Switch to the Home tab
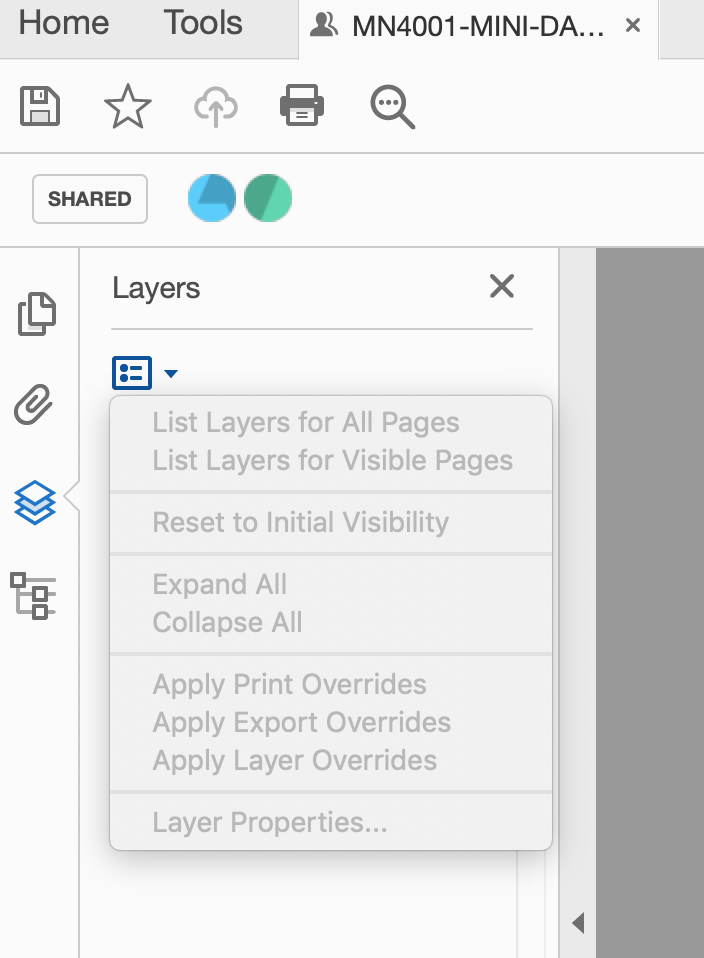This screenshot has width=704, height=958. (x=62, y=23)
